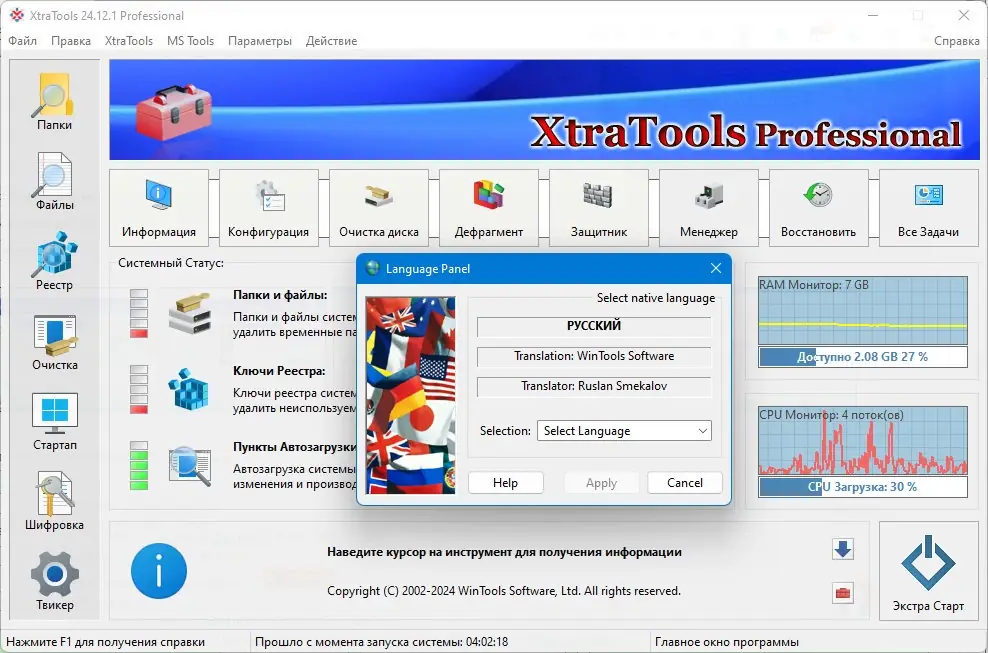
Task: Click the Экстра Старт power button
Action: point(928,572)
